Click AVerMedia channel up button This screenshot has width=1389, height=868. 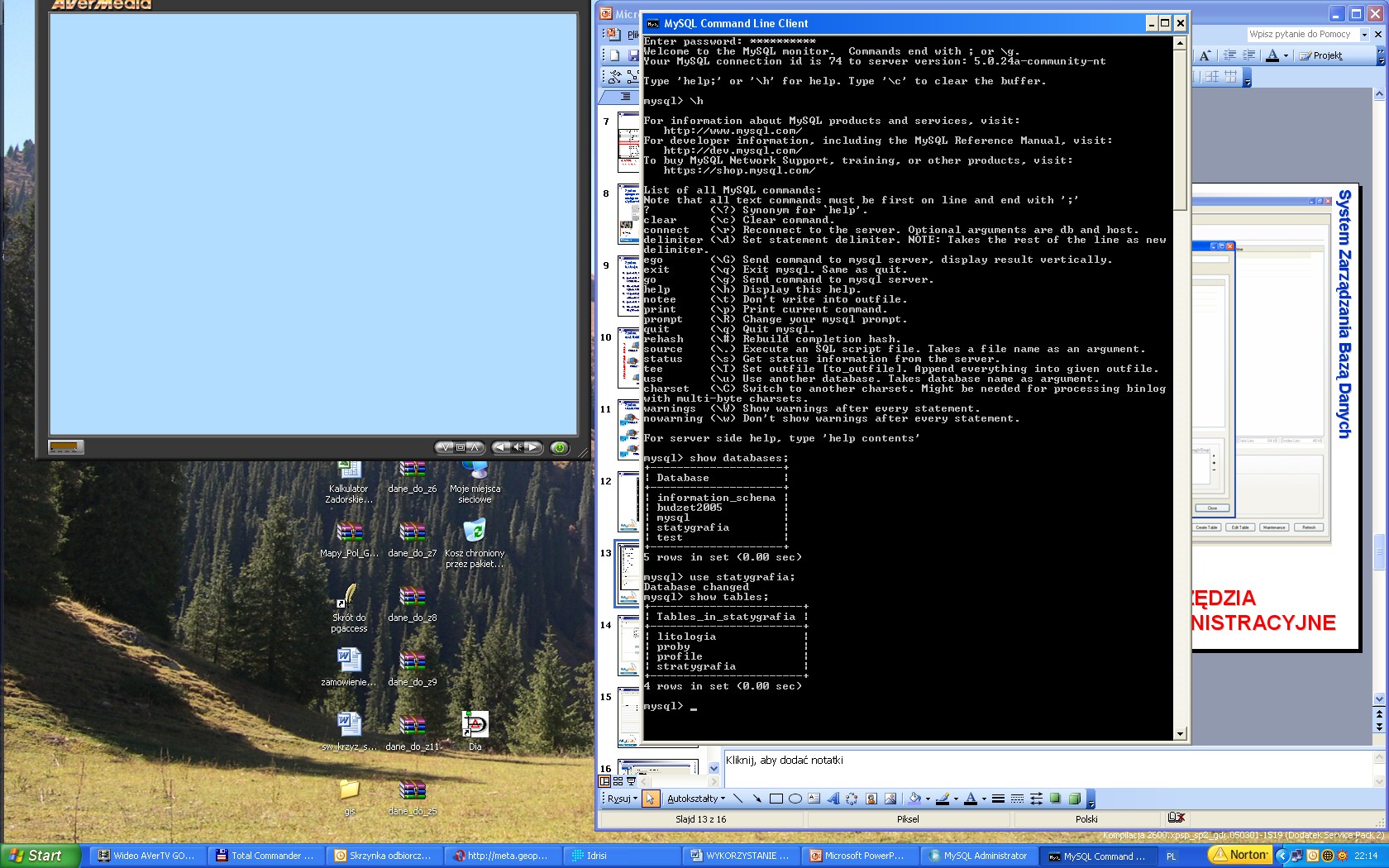[475, 447]
